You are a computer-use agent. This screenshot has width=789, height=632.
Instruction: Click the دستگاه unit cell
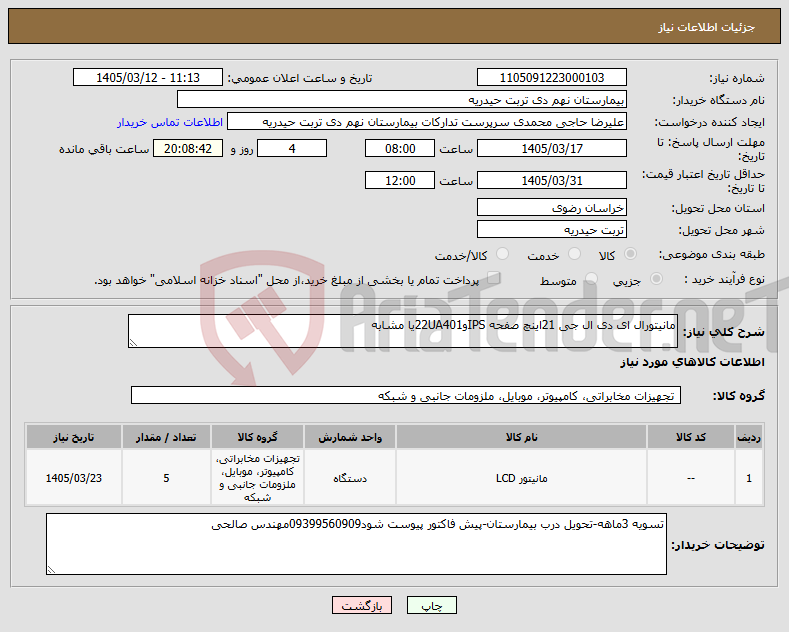pyautogui.click(x=350, y=478)
